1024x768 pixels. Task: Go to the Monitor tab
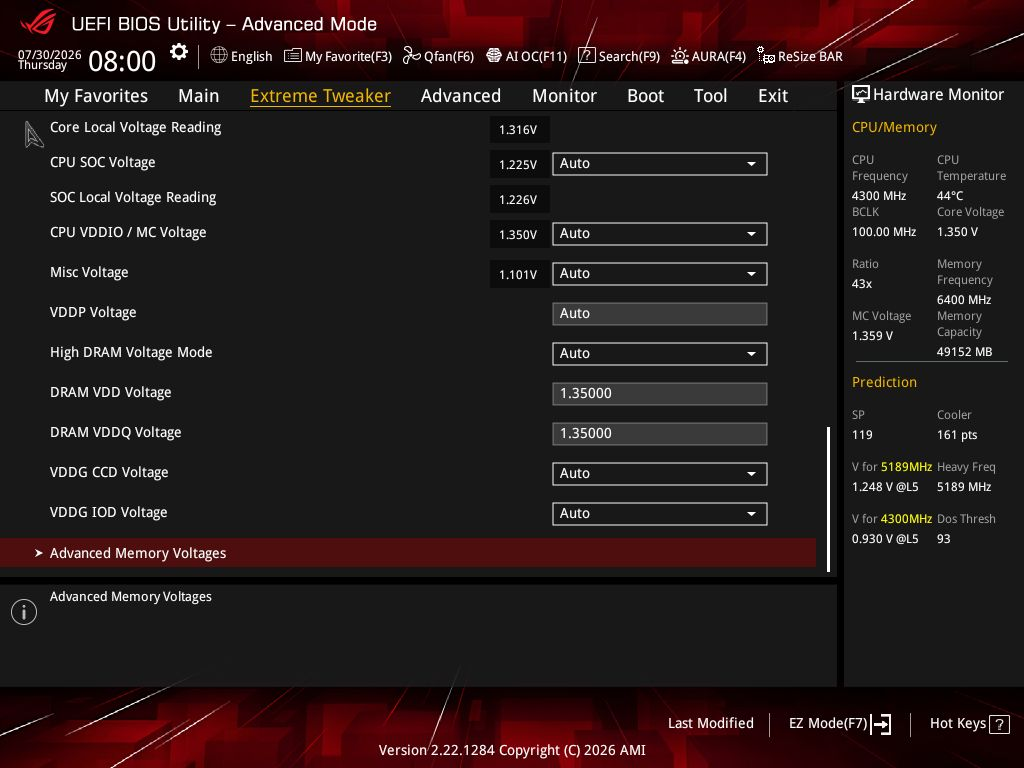[x=564, y=96]
